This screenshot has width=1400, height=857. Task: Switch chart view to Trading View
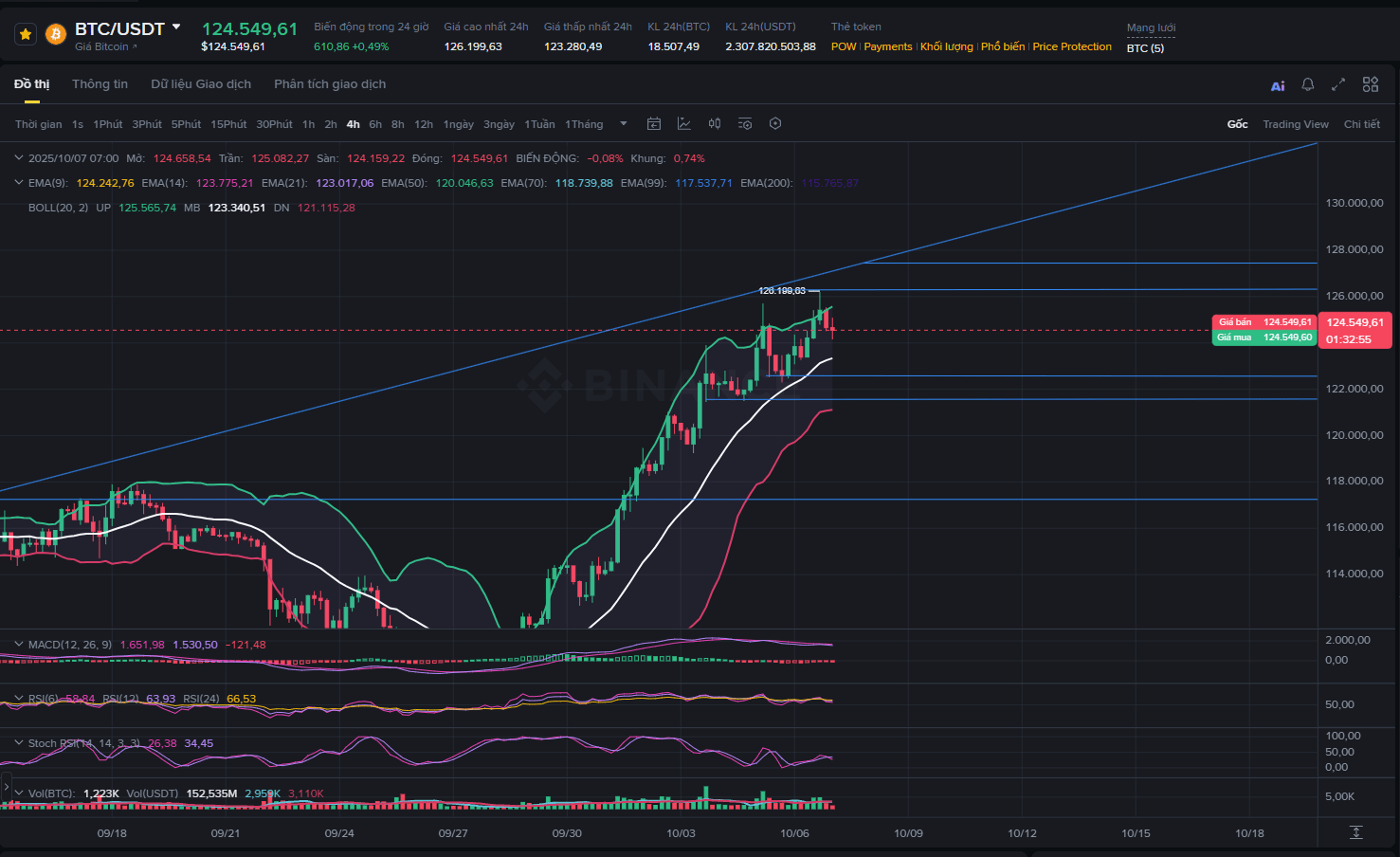1296,124
